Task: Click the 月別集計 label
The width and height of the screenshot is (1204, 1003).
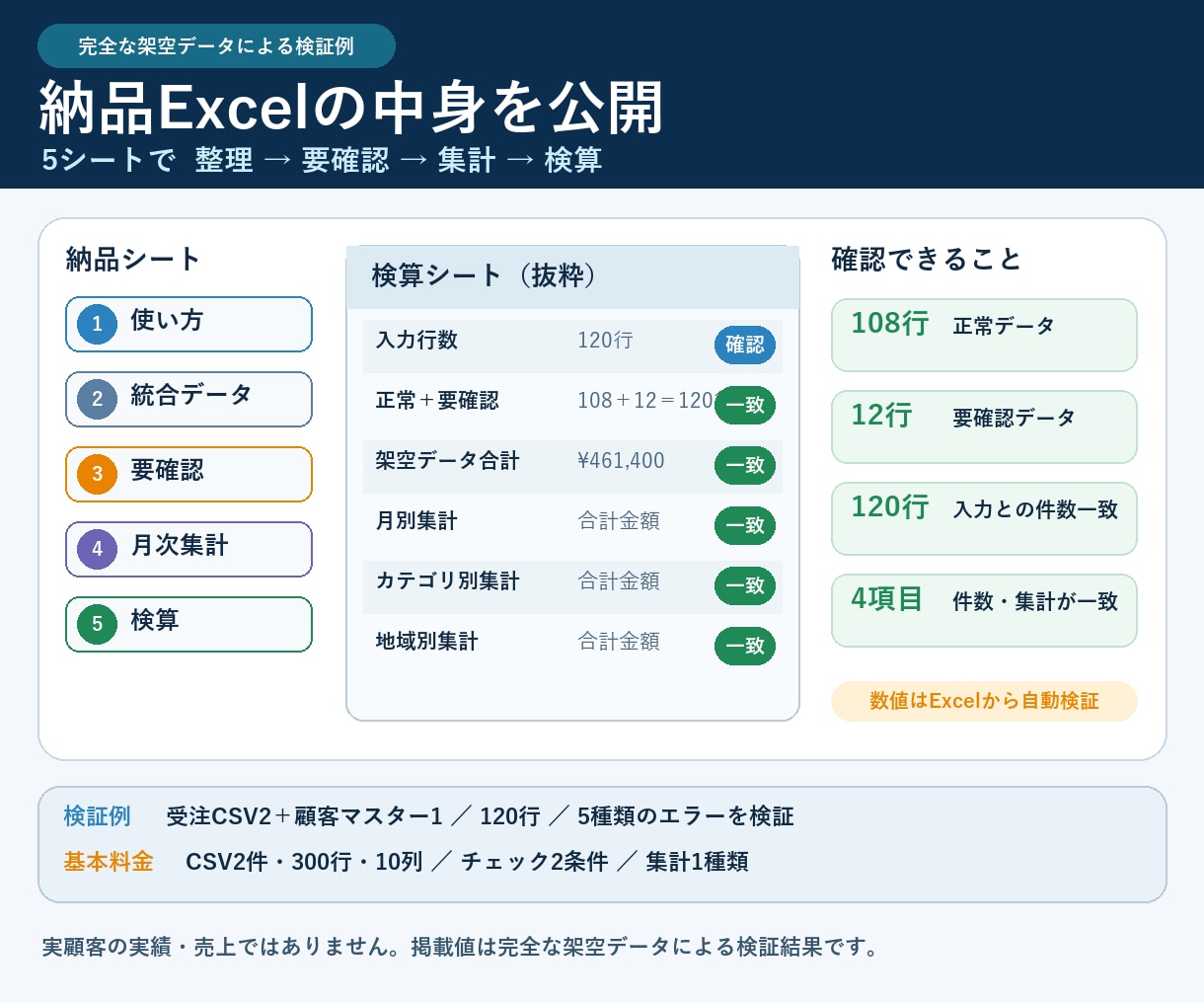Action: click(416, 520)
